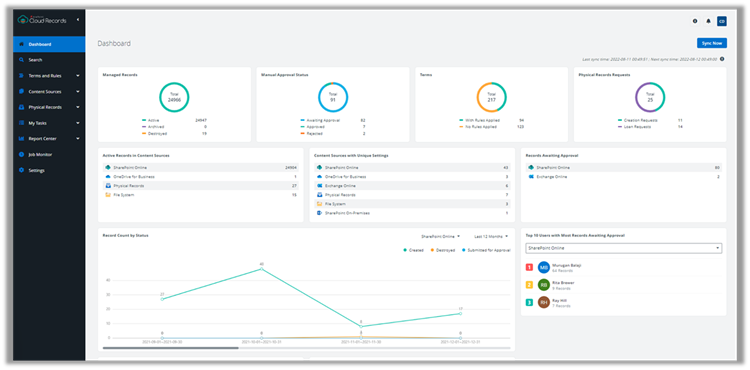Image resolution: width=750 pixels, height=370 pixels.
Task: Click the Physical Records sidebar icon
Action: pos(21,107)
